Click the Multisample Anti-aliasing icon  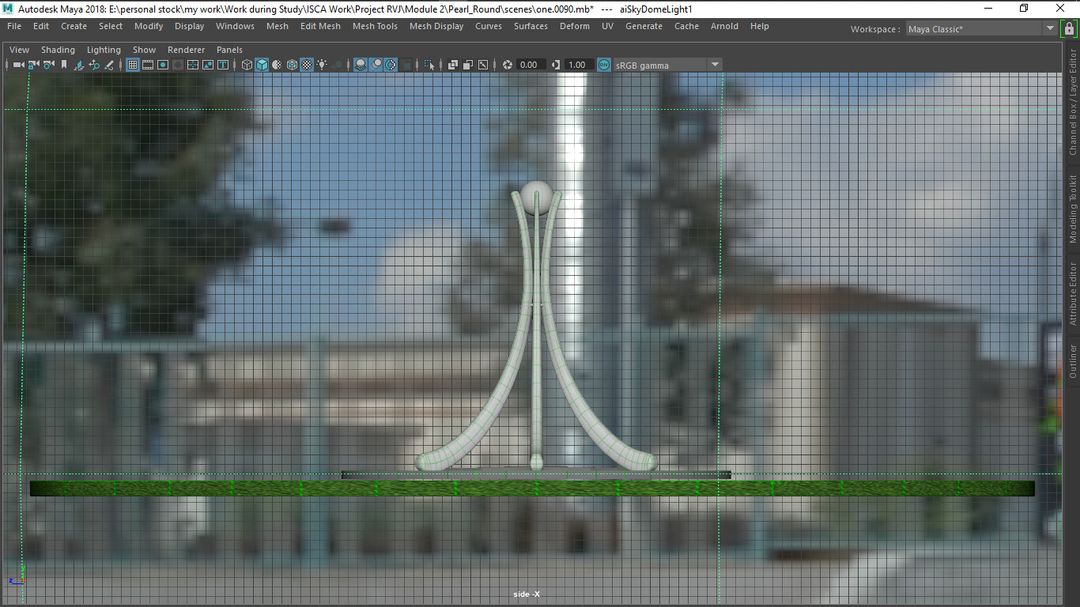pos(391,65)
